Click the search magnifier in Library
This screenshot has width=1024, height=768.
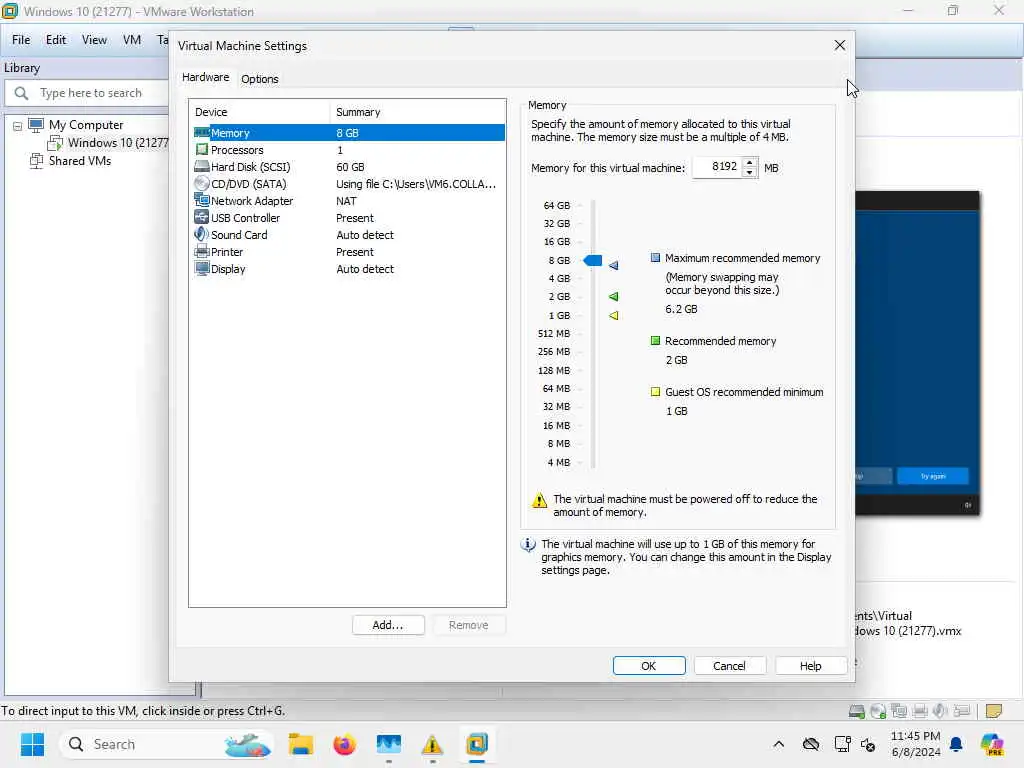click(x=21, y=93)
